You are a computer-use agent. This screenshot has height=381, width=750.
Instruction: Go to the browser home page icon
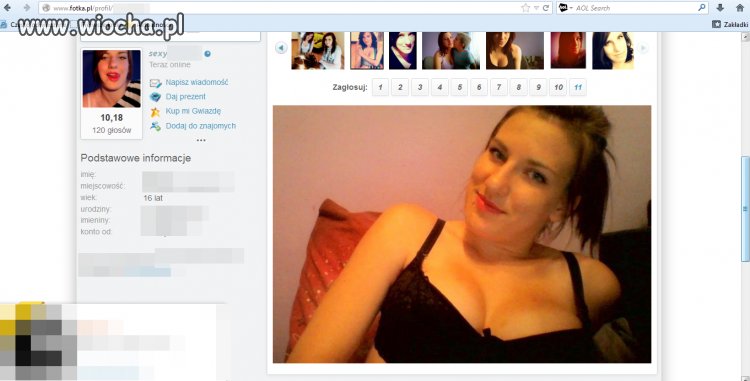pos(739,8)
